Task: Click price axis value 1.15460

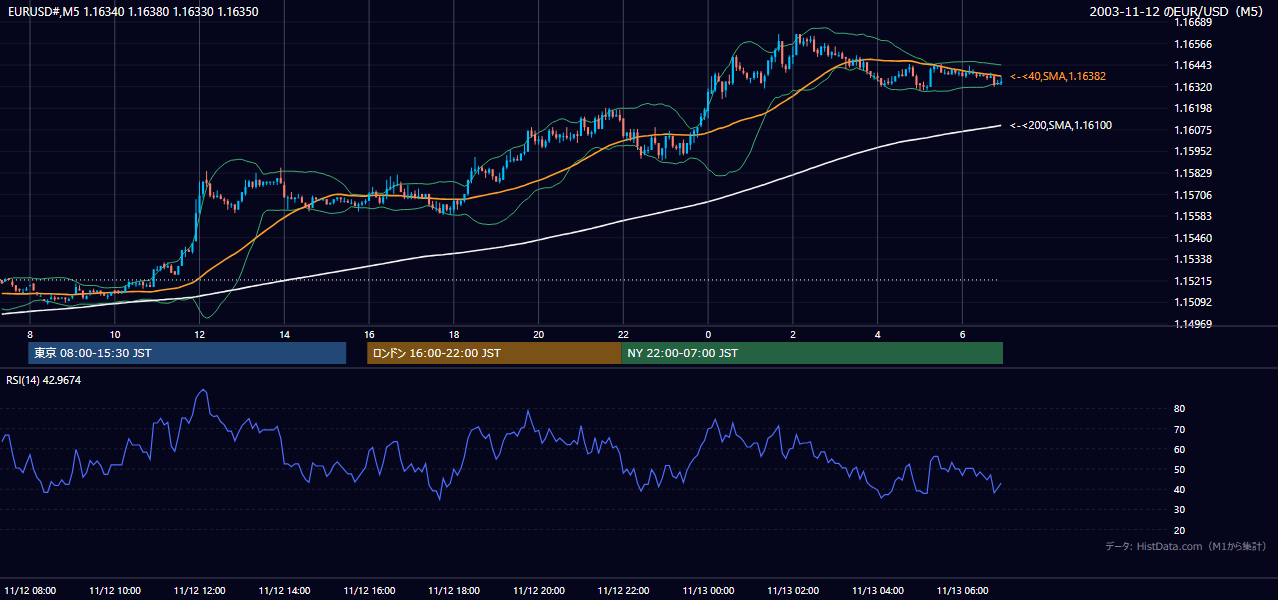Action: click(1193, 238)
